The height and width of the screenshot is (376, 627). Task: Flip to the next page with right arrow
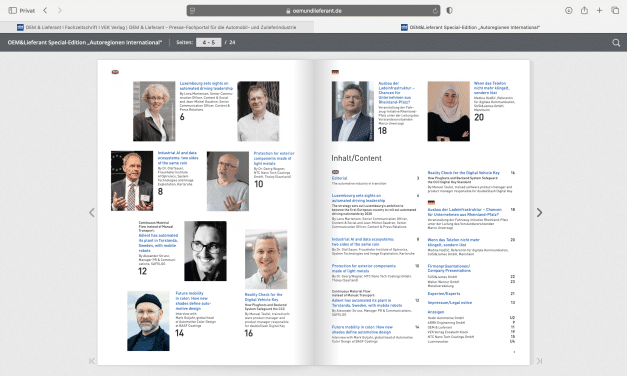(539, 212)
